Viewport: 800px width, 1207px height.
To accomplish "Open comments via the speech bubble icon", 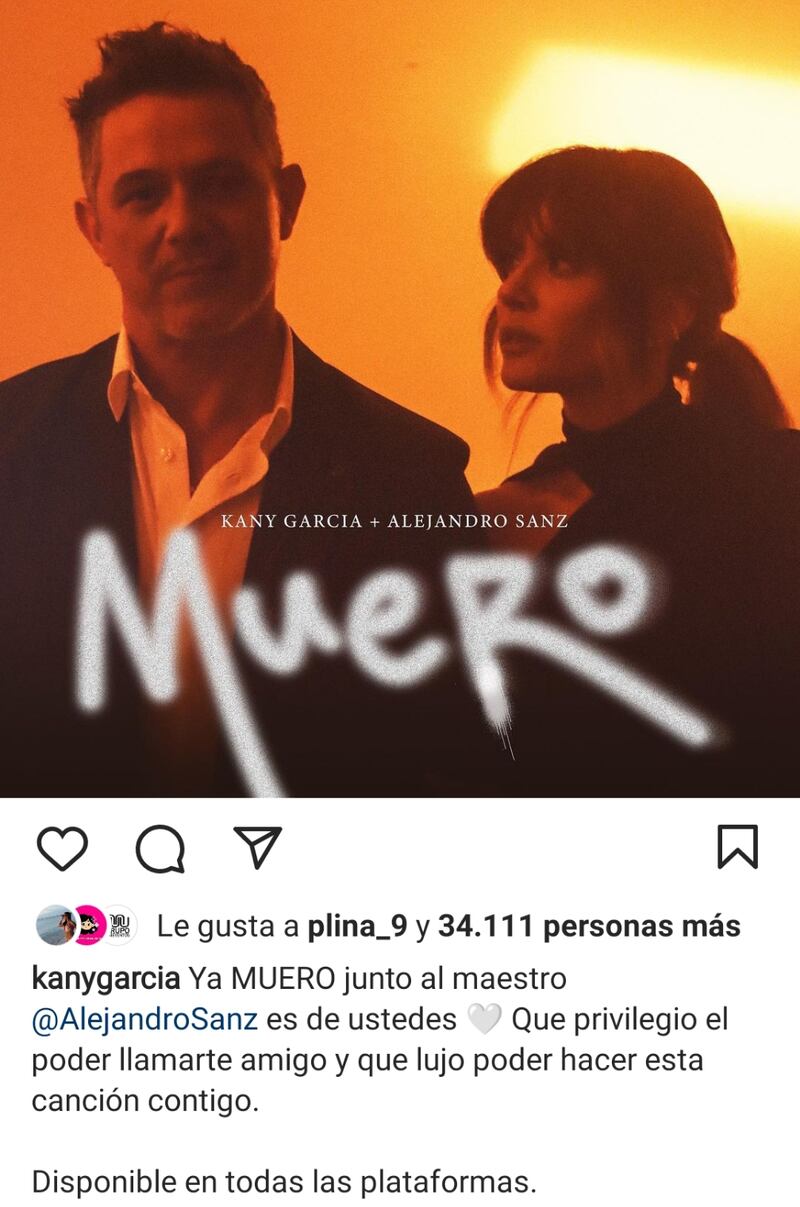I will coord(160,849).
